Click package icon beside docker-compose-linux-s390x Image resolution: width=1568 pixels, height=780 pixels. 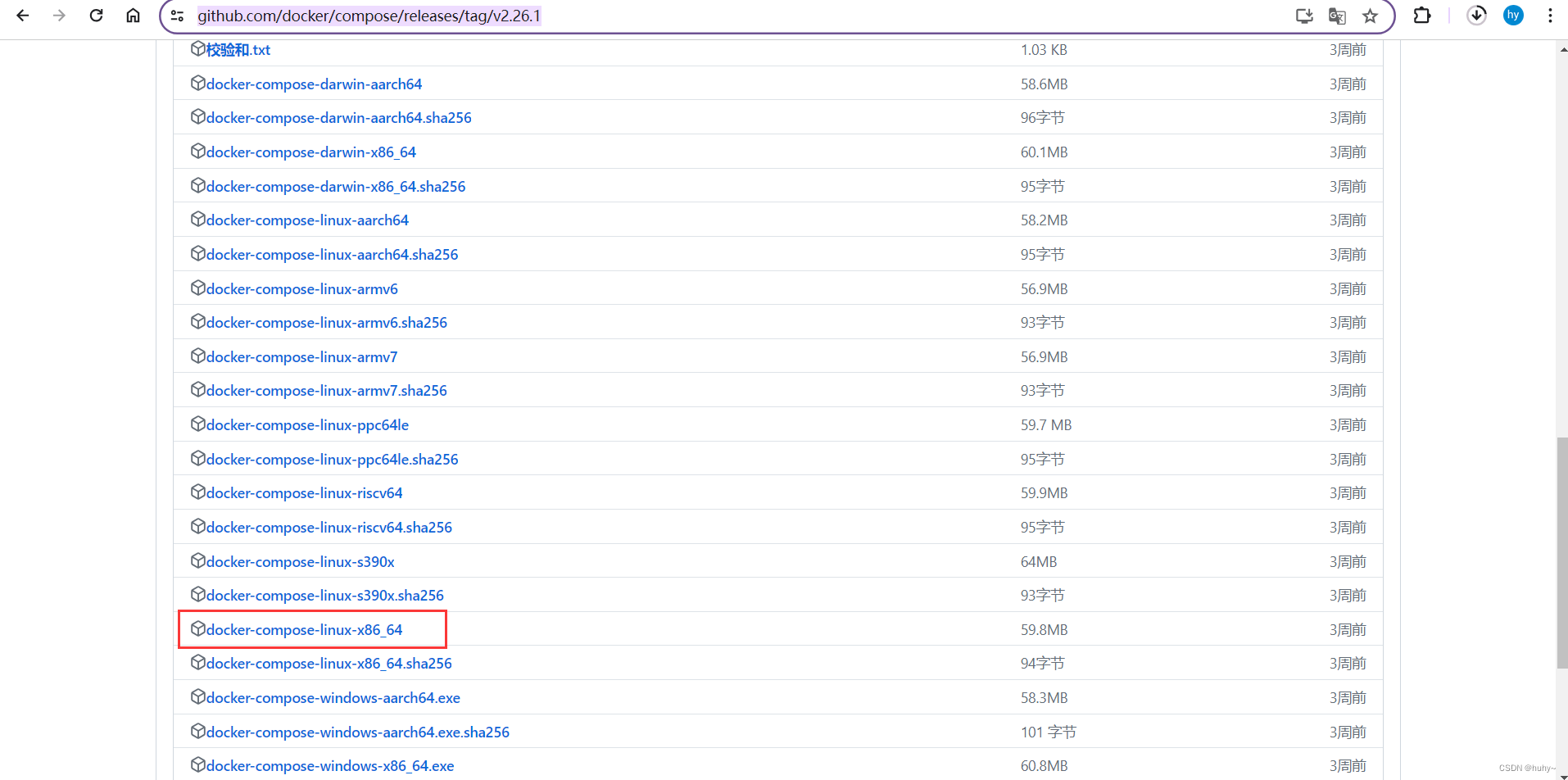197,560
